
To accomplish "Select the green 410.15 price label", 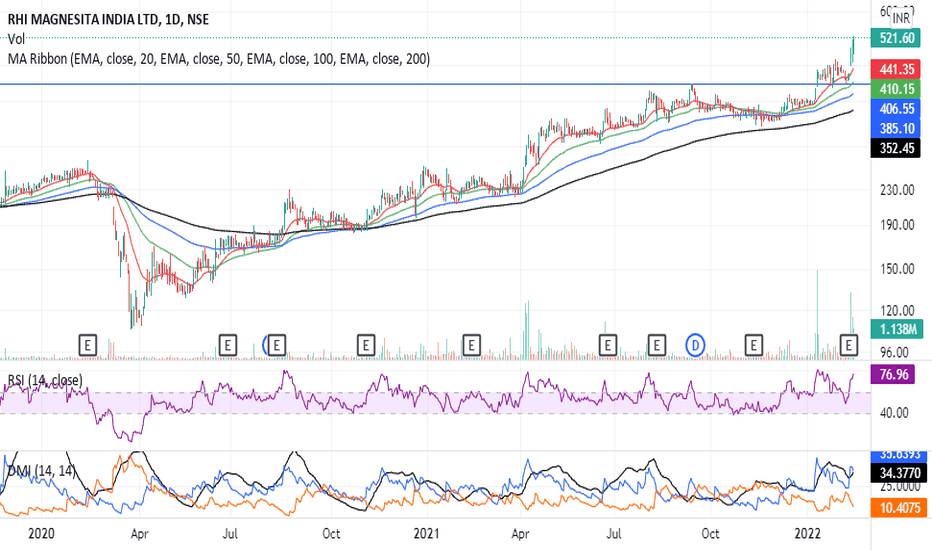I will click(896, 89).
